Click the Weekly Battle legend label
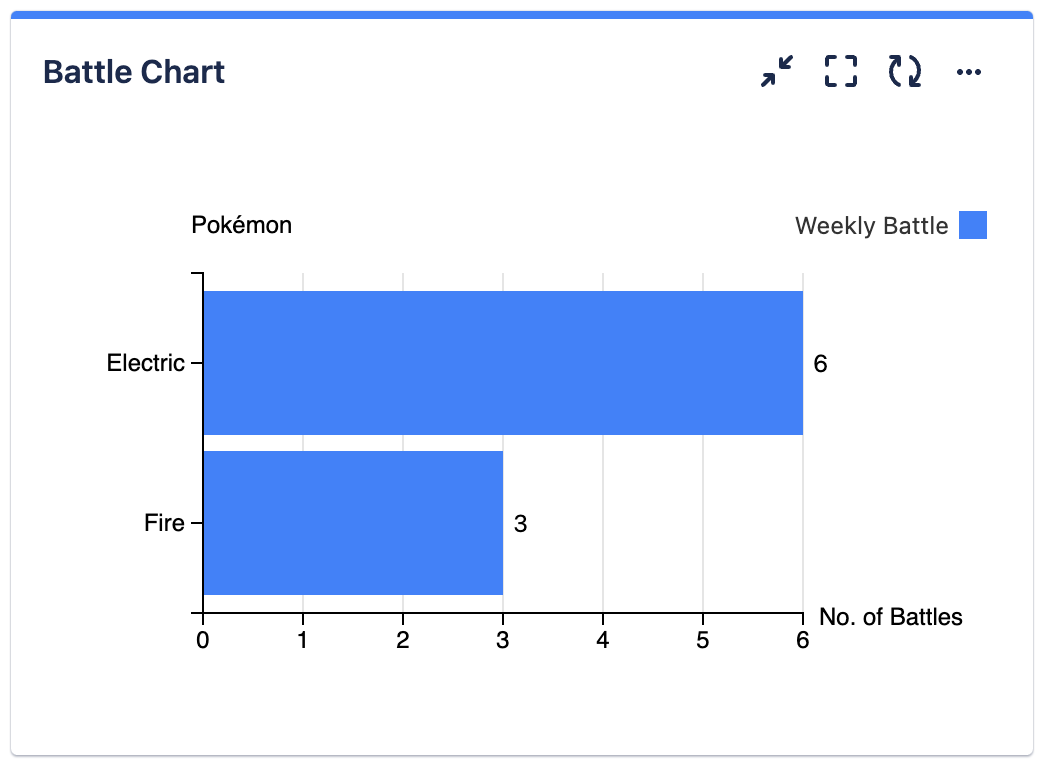 click(871, 225)
